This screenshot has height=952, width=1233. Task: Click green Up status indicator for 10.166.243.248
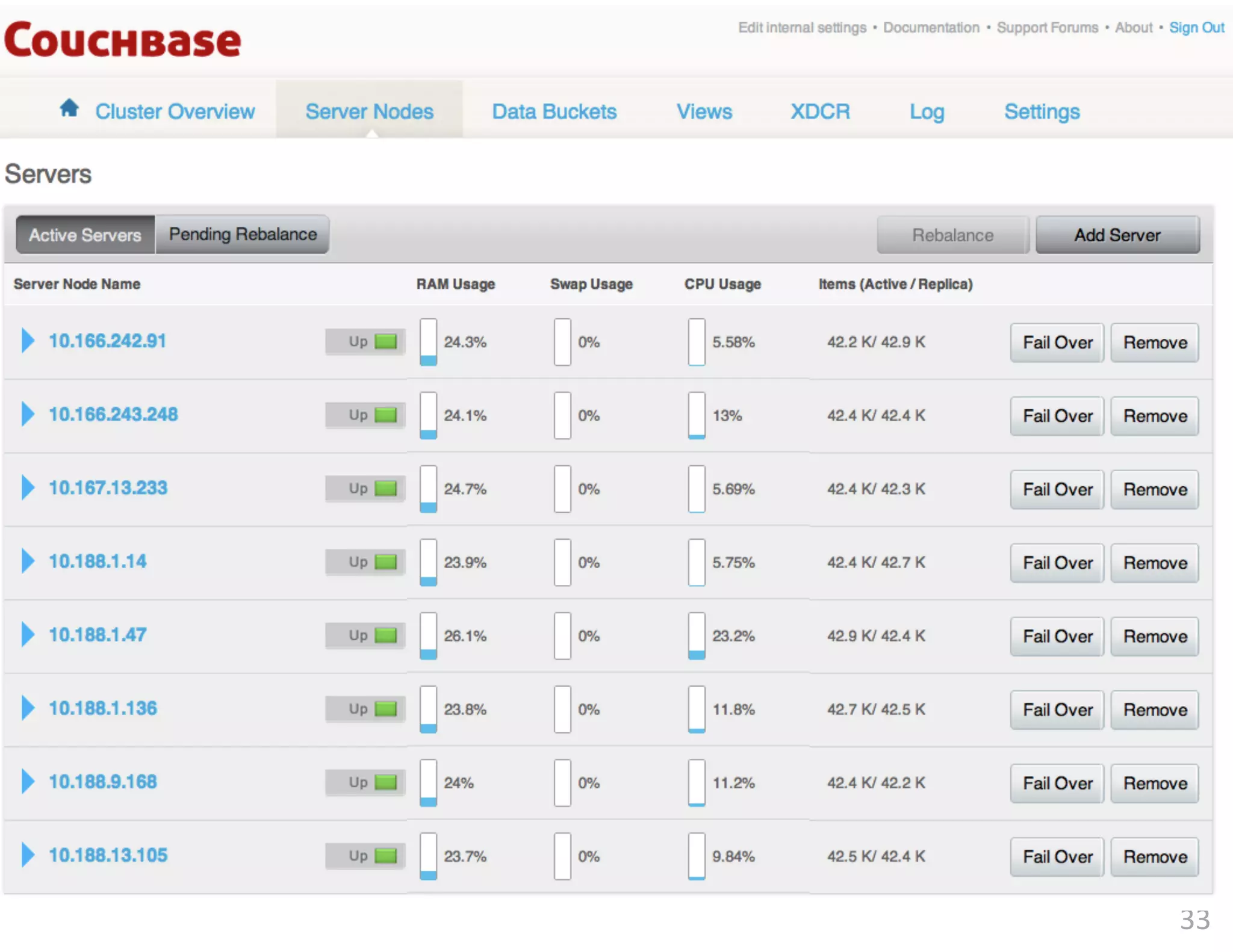pyautogui.click(x=385, y=415)
